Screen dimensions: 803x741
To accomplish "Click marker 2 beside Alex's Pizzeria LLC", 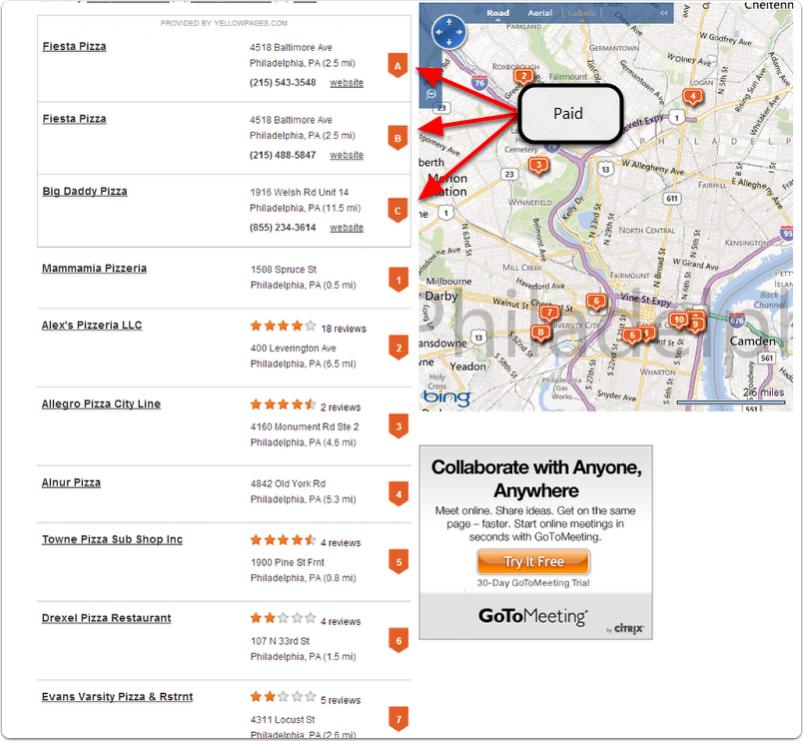I will [398, 348].
